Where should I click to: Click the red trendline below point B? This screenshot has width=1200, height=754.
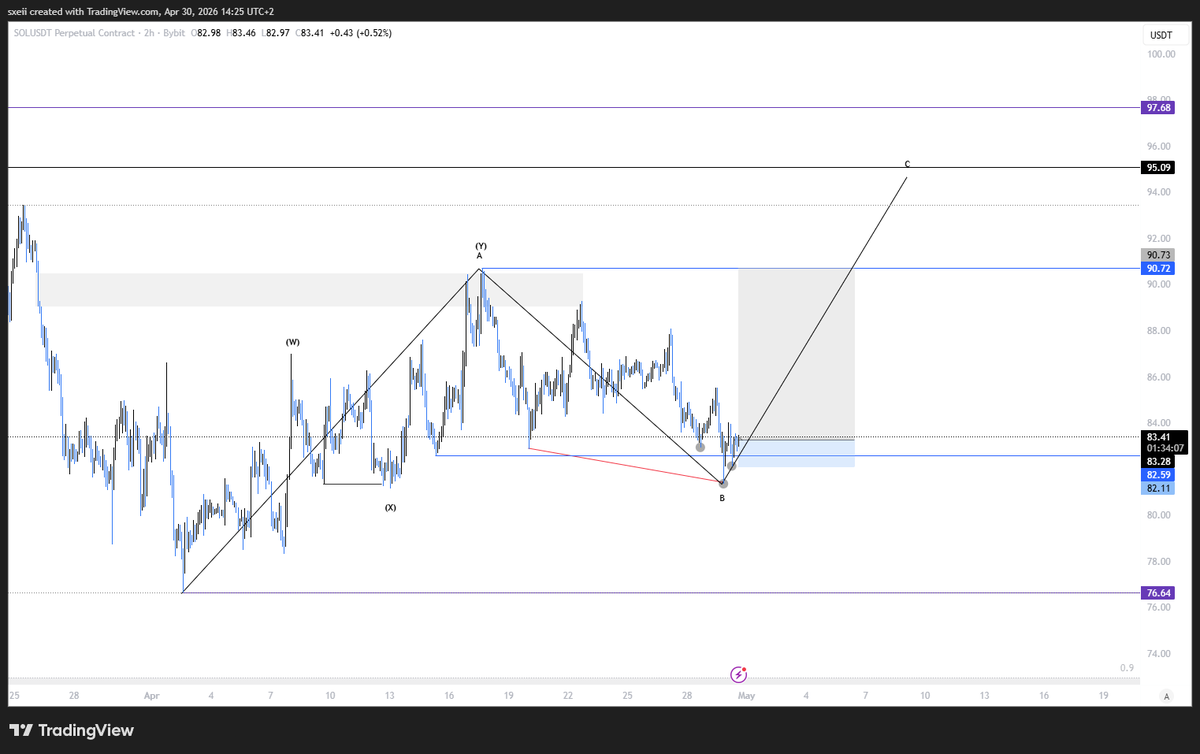coord(625,465)
